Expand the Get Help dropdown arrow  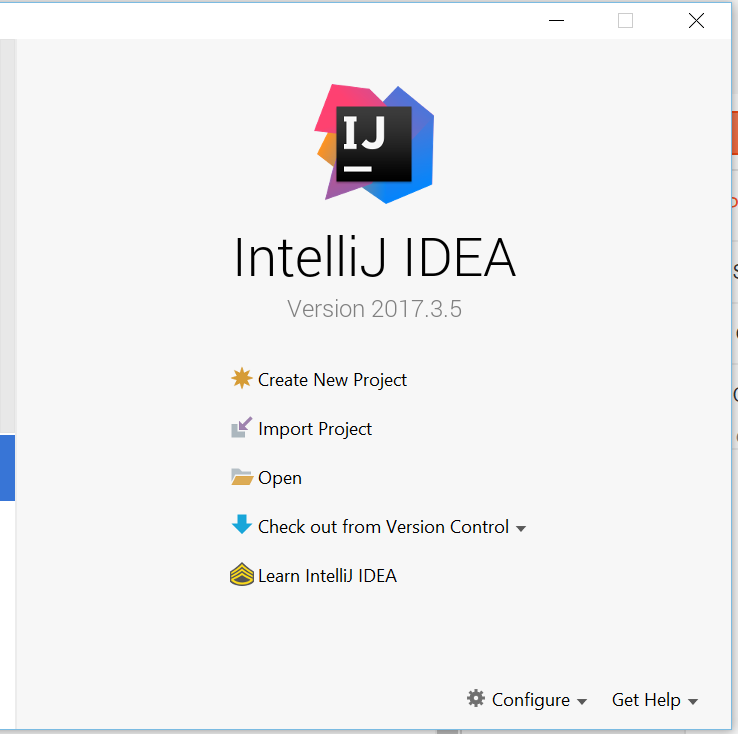click(x=693, y=702)
